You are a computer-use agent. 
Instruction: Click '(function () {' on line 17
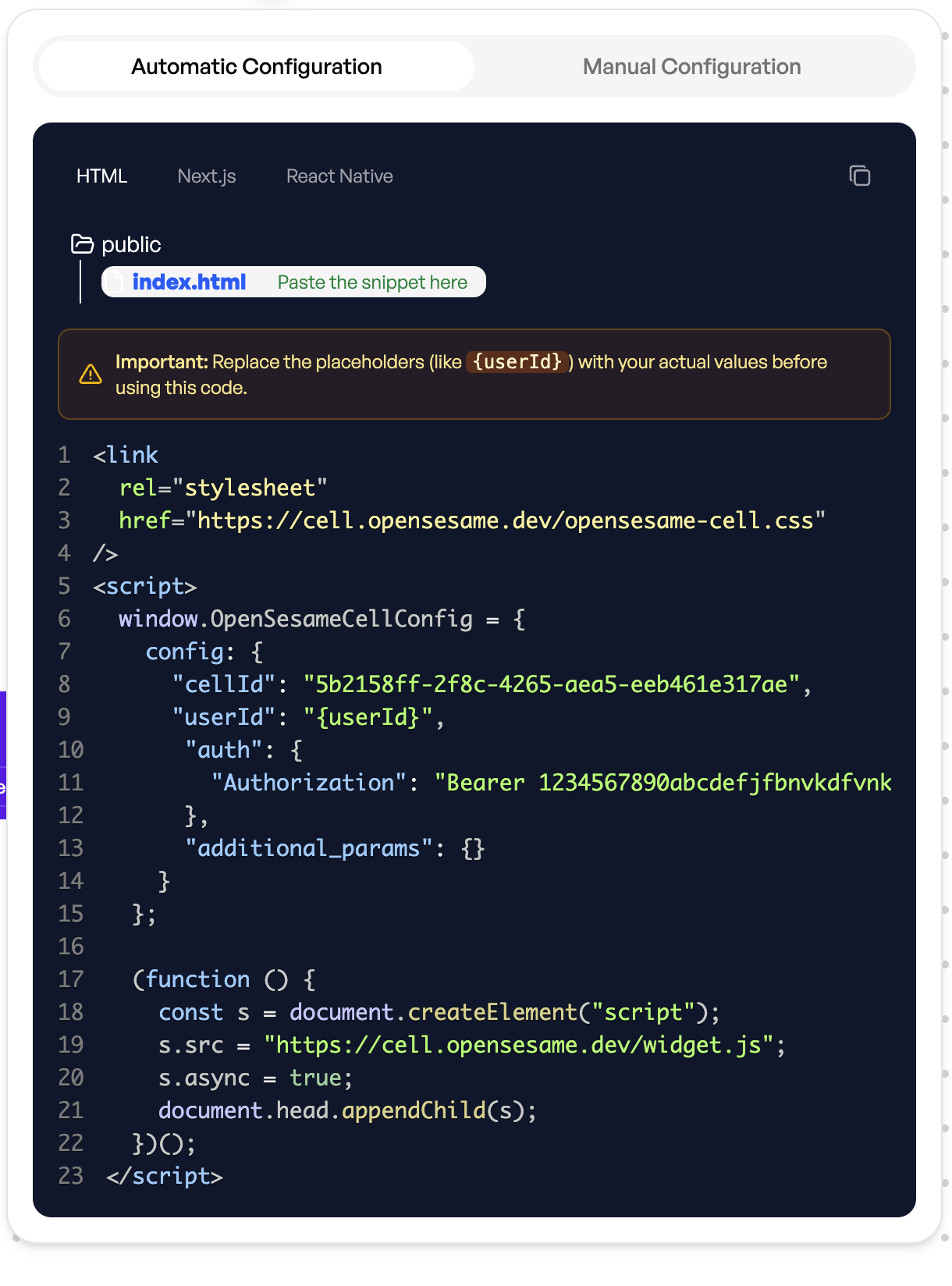click(x=224, y=979)
